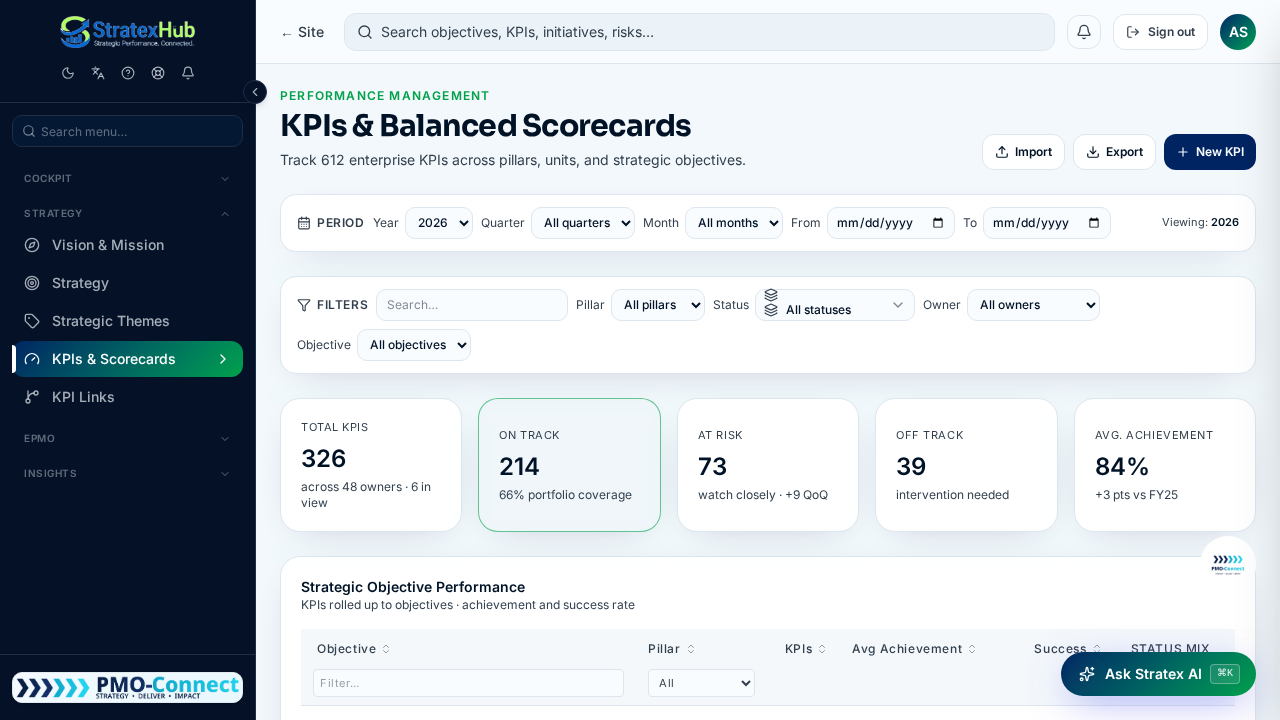The width and height of the screenshot is (1280, 720).
Task: Open the All owners dropdown
Action: [1033, 305]
